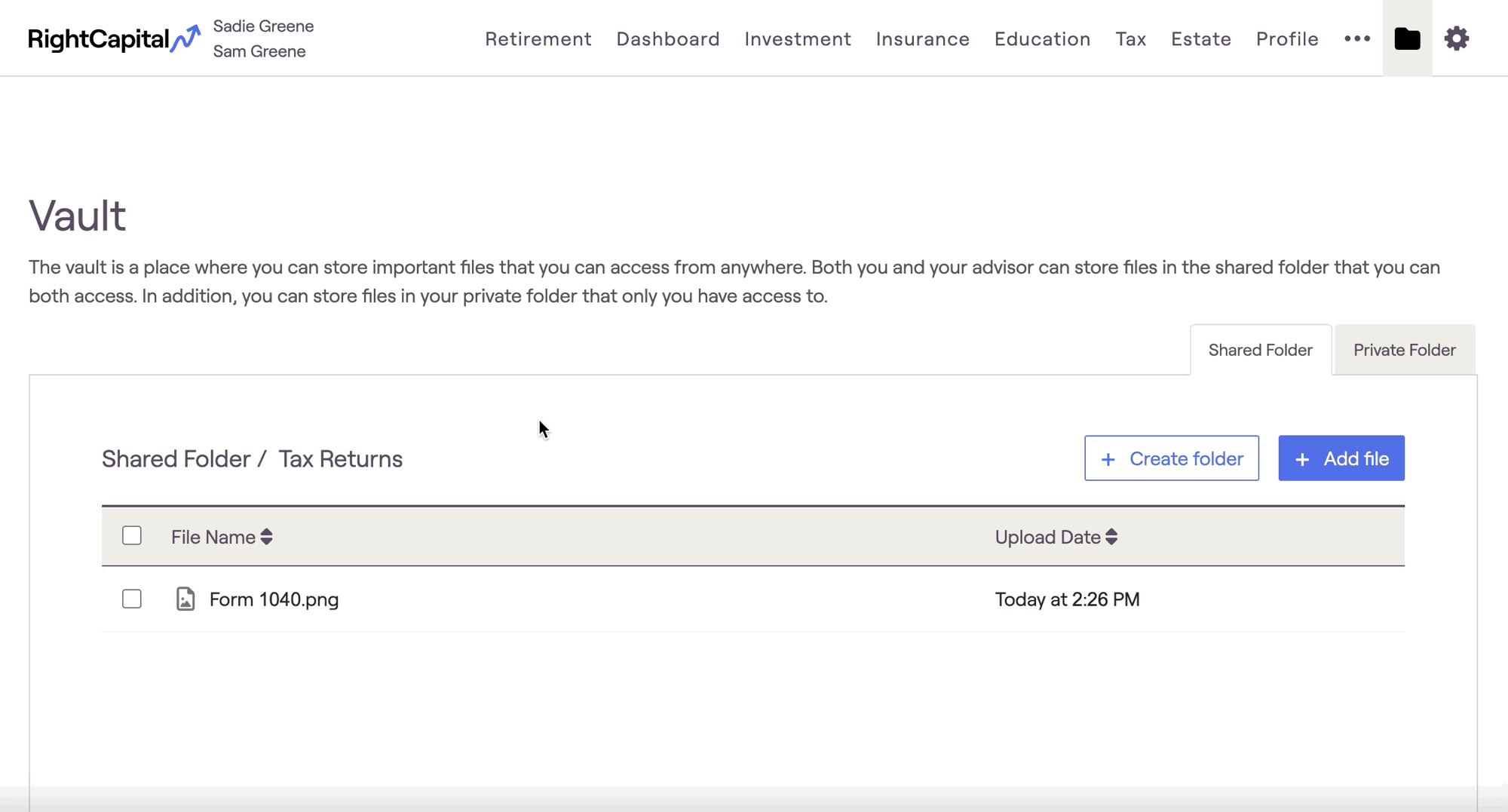Open the Form 1040.png file
This screenshot has height=812, width=1508.
coord(274,599)
